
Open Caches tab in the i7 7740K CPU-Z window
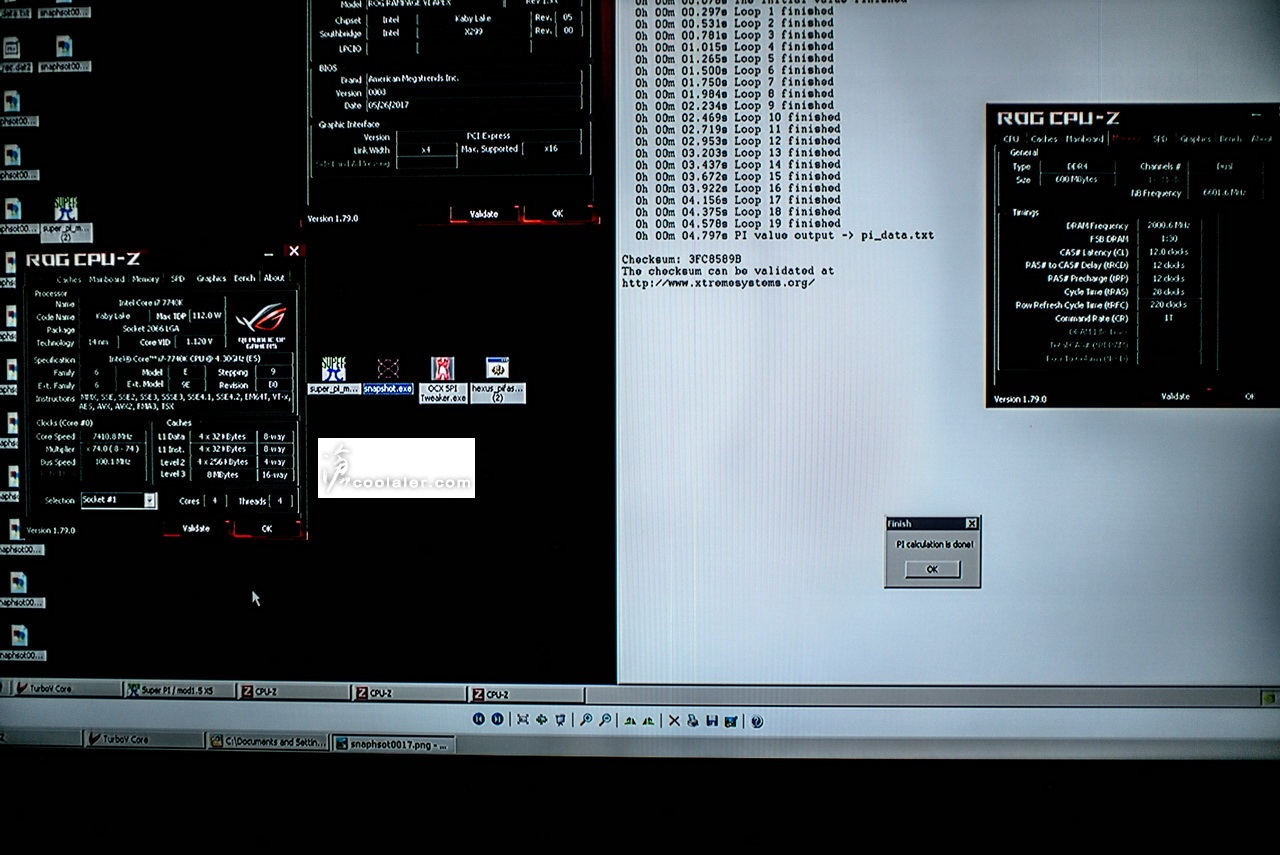[69, 279]
